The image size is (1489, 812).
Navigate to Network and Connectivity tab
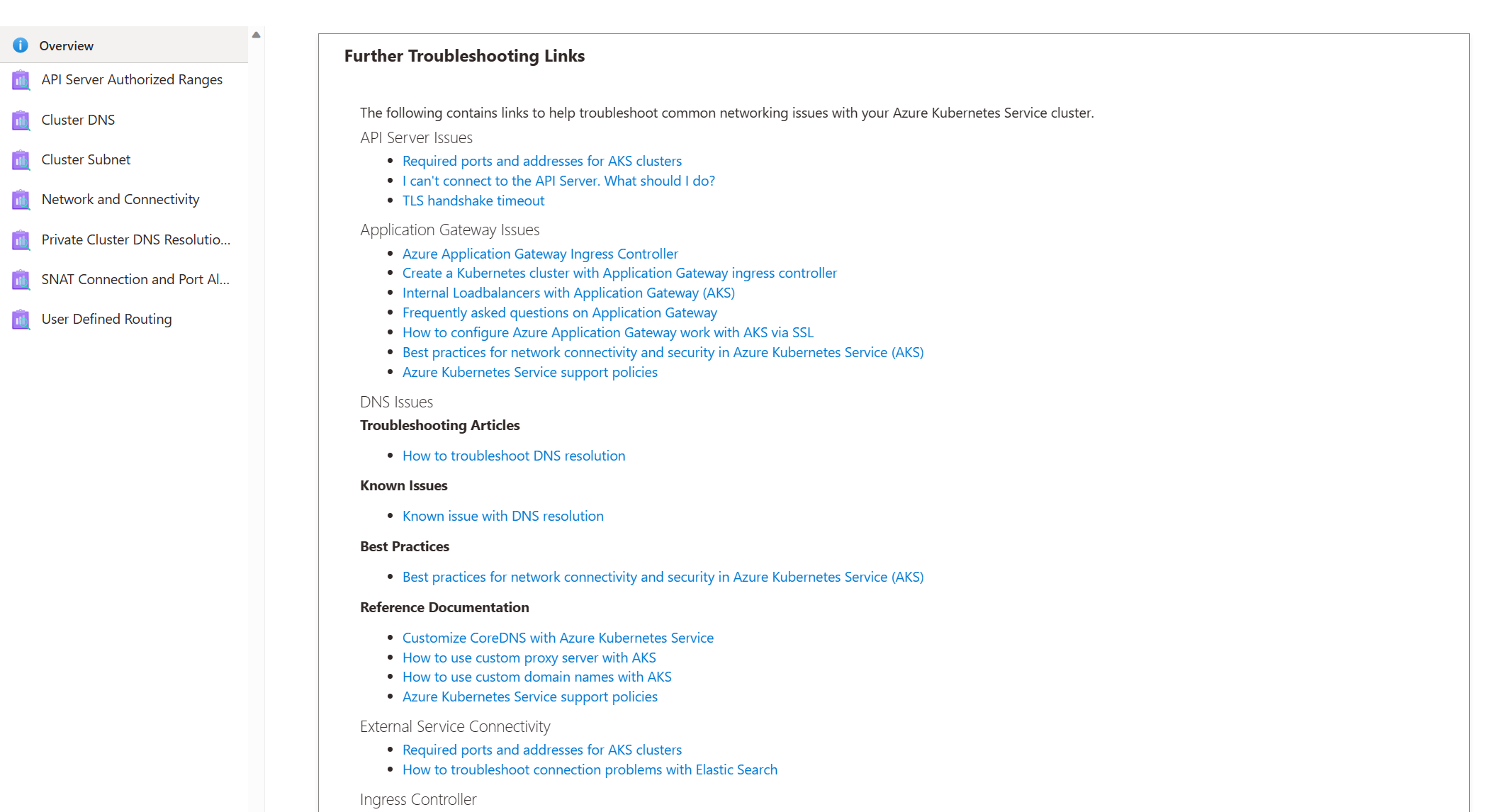(x=119, y=199)
